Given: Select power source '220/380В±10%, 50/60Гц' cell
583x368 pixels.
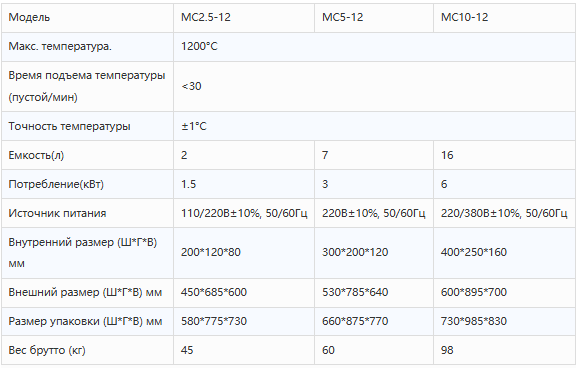Looking at the screenshot, I should click(x=504, y=213).
